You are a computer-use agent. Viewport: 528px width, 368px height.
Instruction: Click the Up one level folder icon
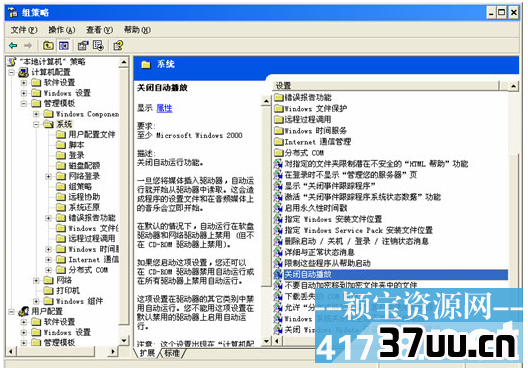48,45
